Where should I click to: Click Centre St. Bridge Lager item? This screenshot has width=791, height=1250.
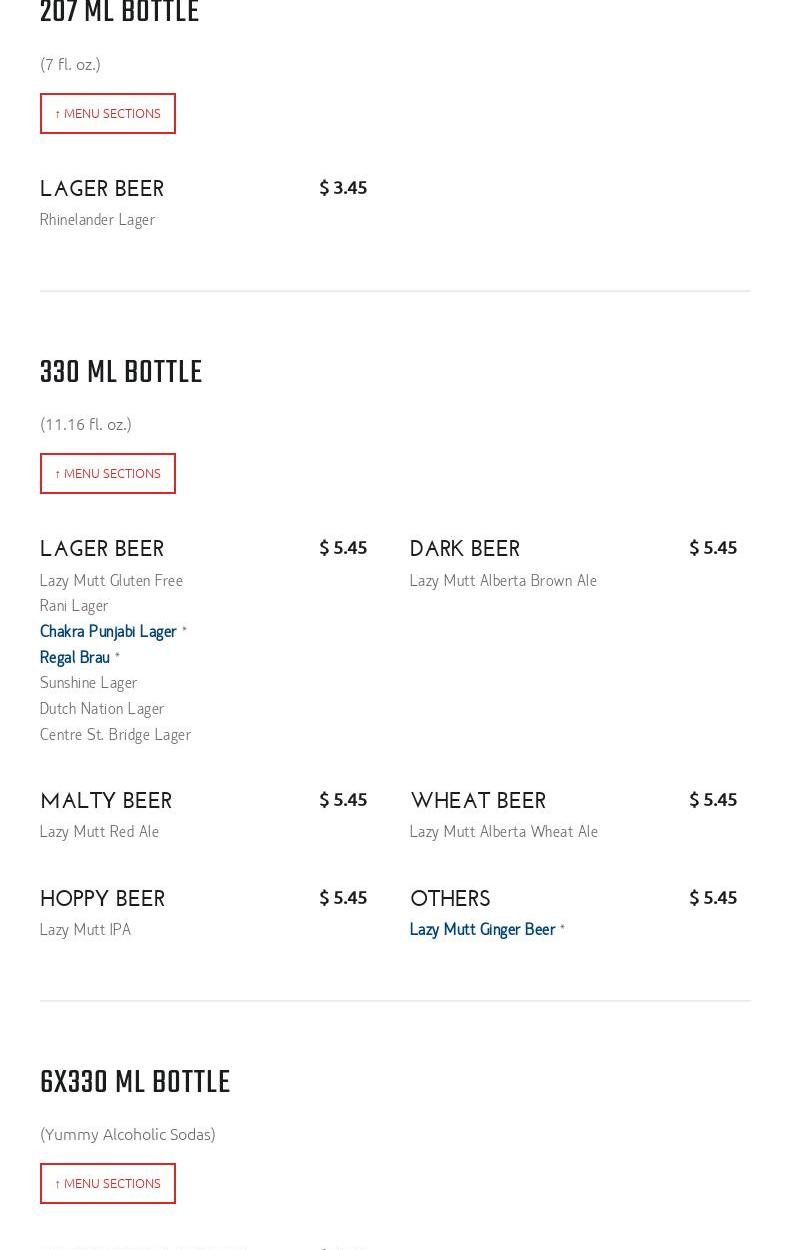(115, 735)
